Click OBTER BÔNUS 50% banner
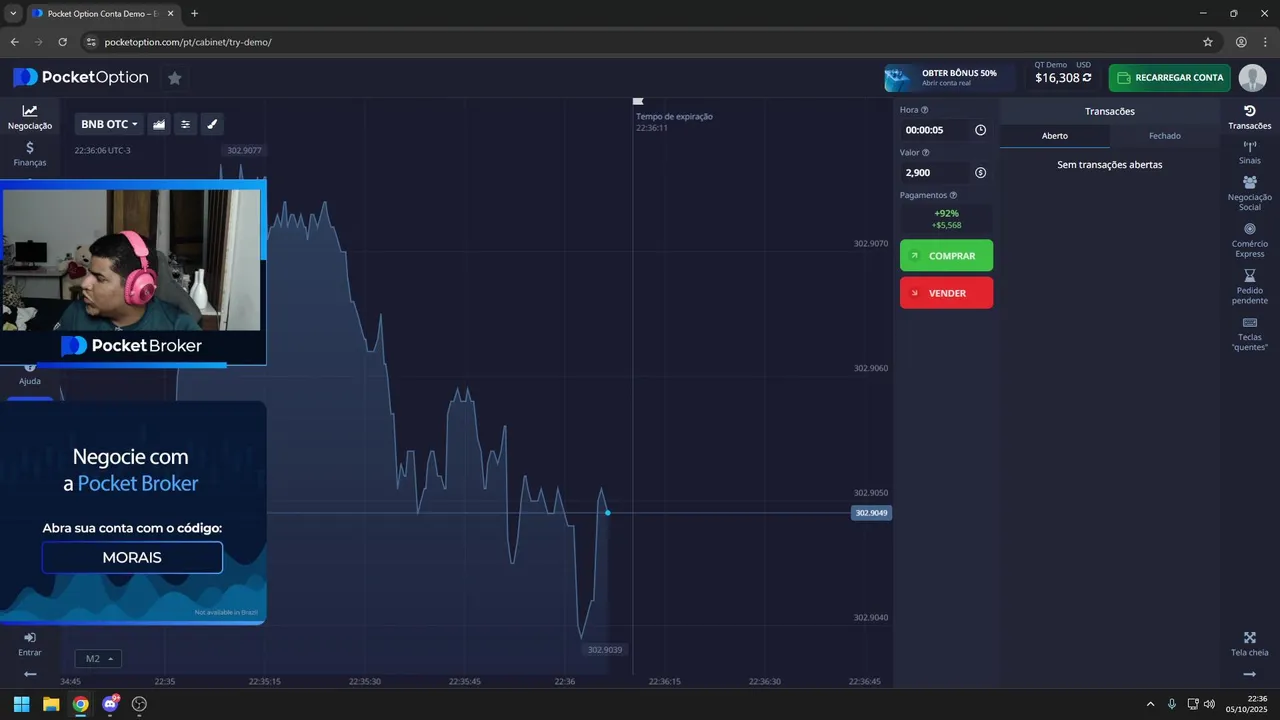1280x720 pixels. [x=948, y=78]
